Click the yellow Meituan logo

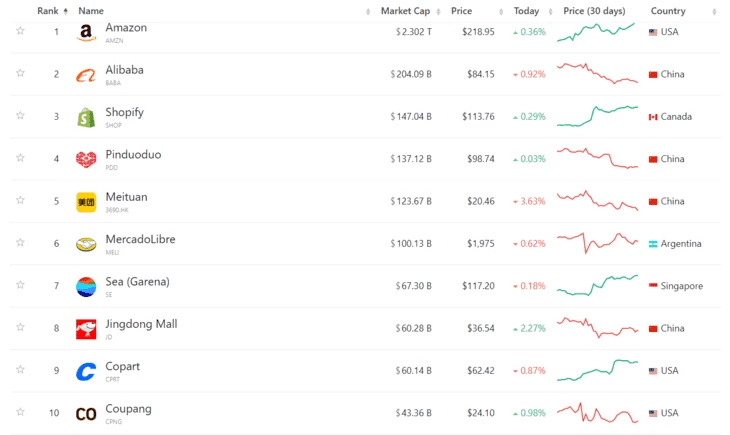tap(86, 202)
